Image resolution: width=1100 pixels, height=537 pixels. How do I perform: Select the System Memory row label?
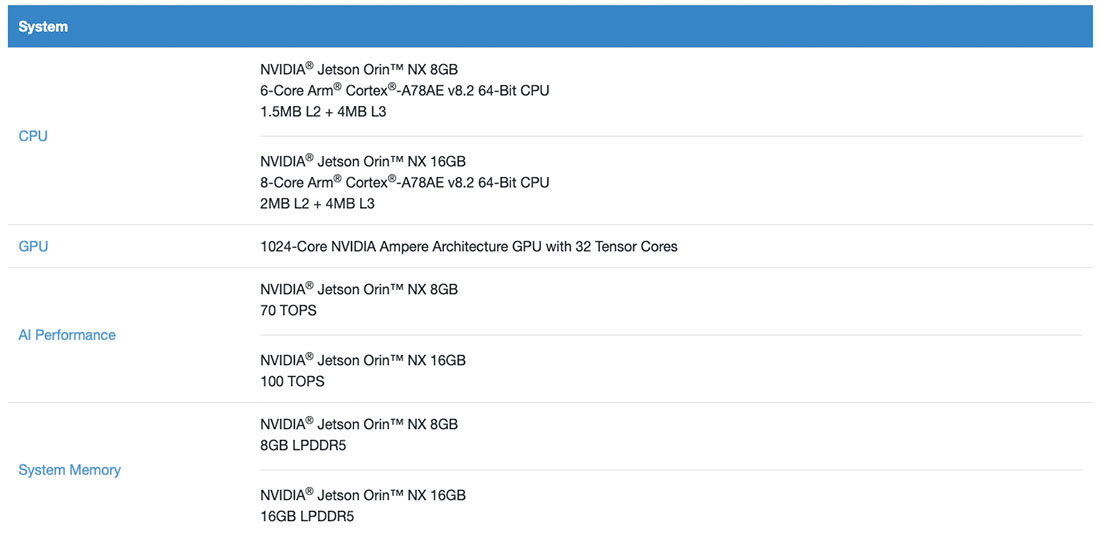69,470
